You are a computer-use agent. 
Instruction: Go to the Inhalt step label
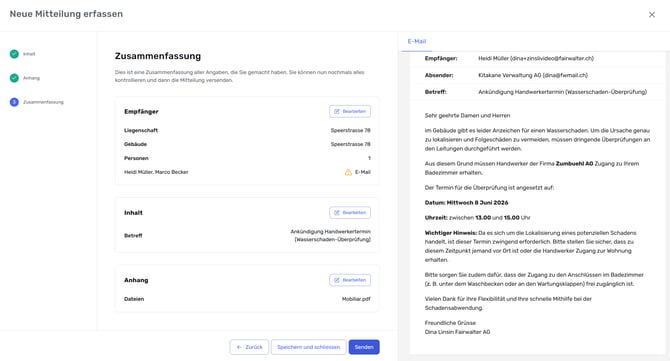[x=29, y=54]
